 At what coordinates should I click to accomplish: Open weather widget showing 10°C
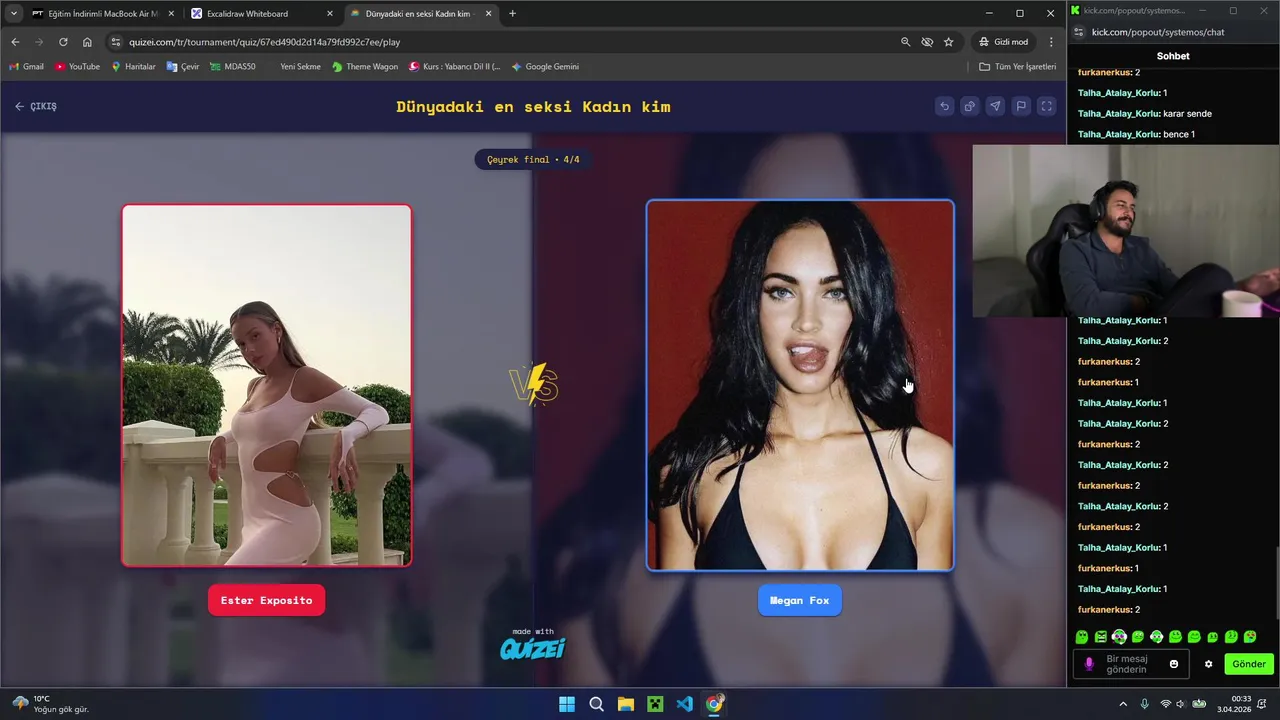(x=50, y=704)
